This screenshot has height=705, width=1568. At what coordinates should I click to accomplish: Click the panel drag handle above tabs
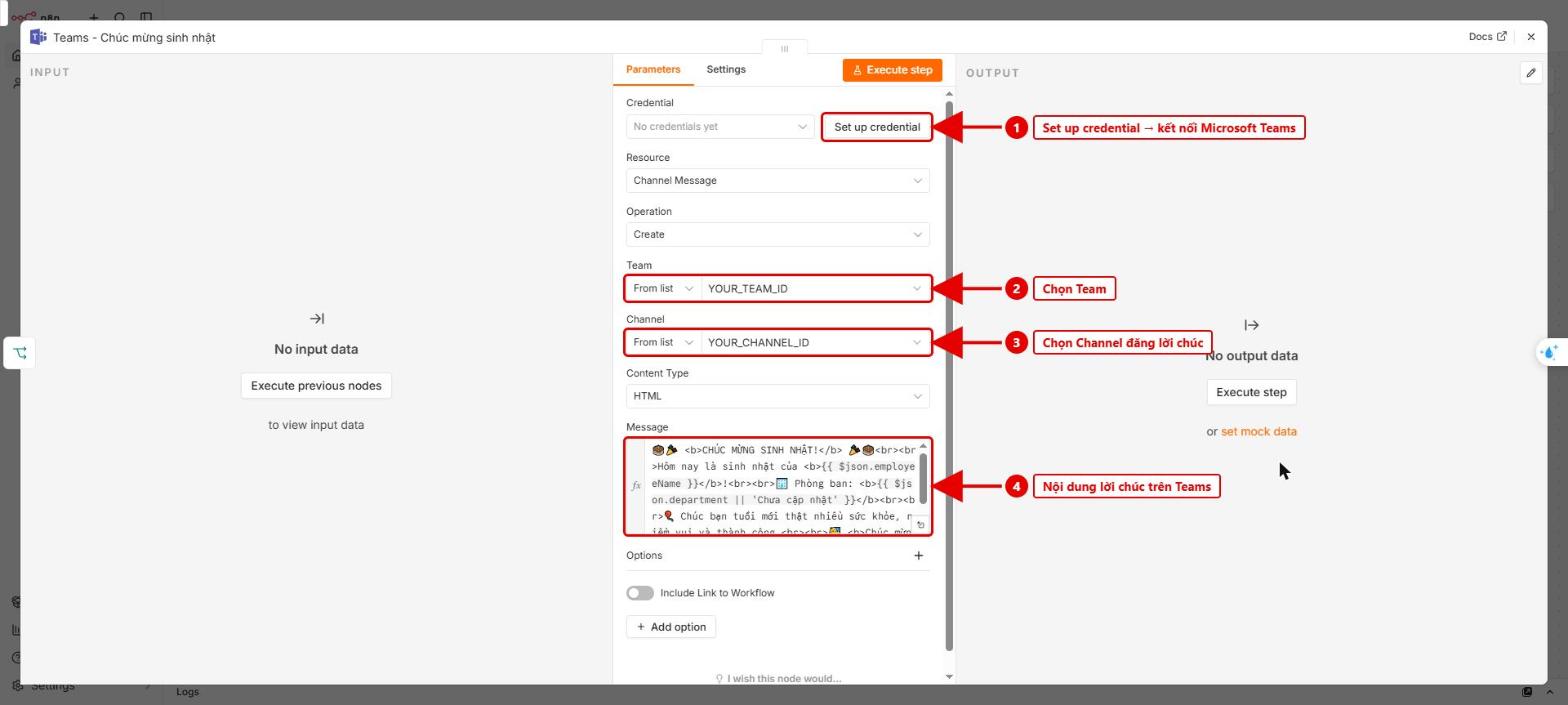(784, 48)
